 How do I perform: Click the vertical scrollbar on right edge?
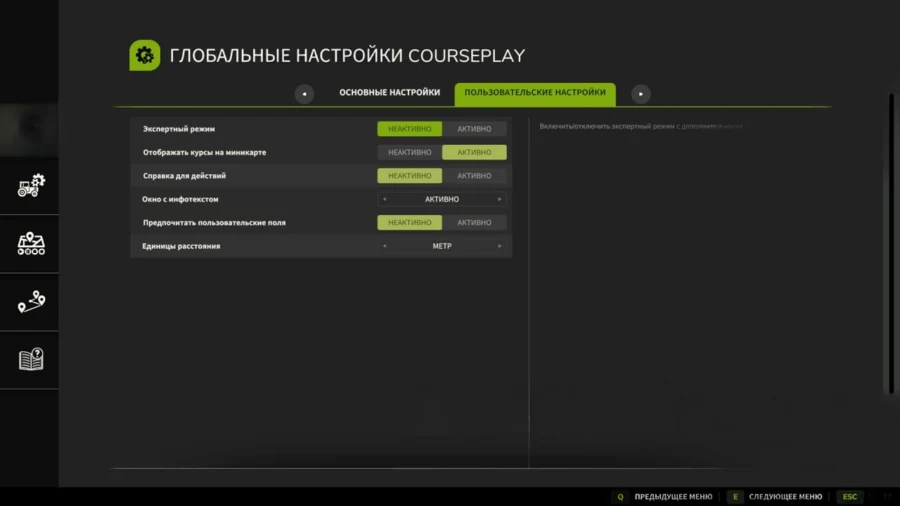pyautogui.click(x=890, y=244)
